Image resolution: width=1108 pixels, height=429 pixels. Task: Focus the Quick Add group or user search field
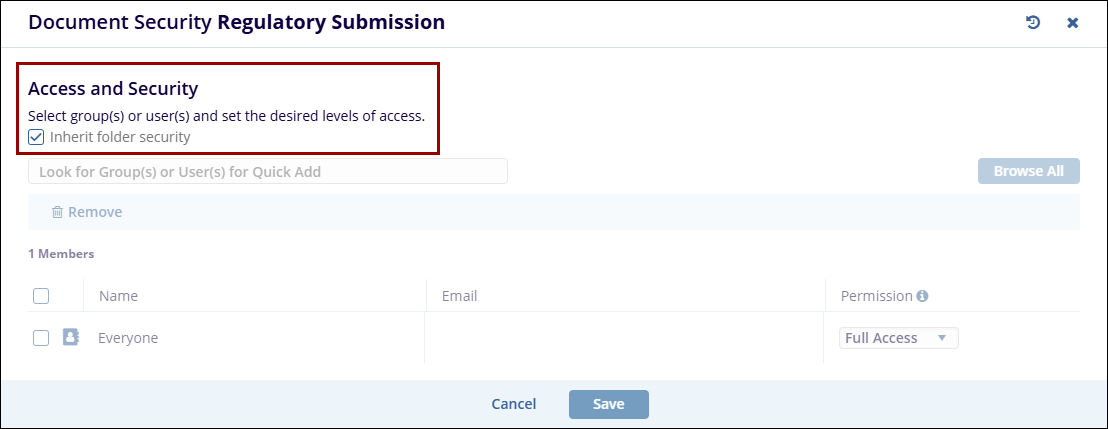(x=267, y=171)
